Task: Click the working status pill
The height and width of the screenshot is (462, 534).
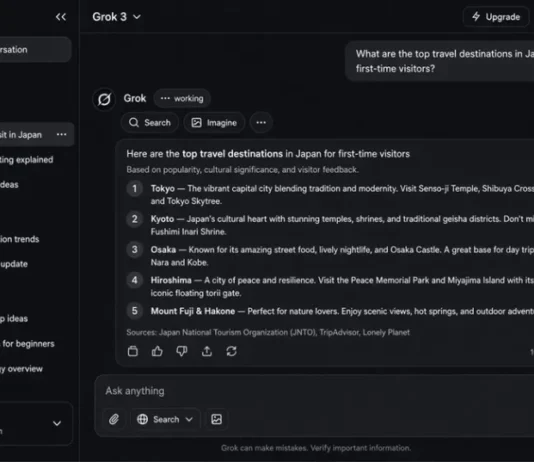Action: [x=182, y=98]
